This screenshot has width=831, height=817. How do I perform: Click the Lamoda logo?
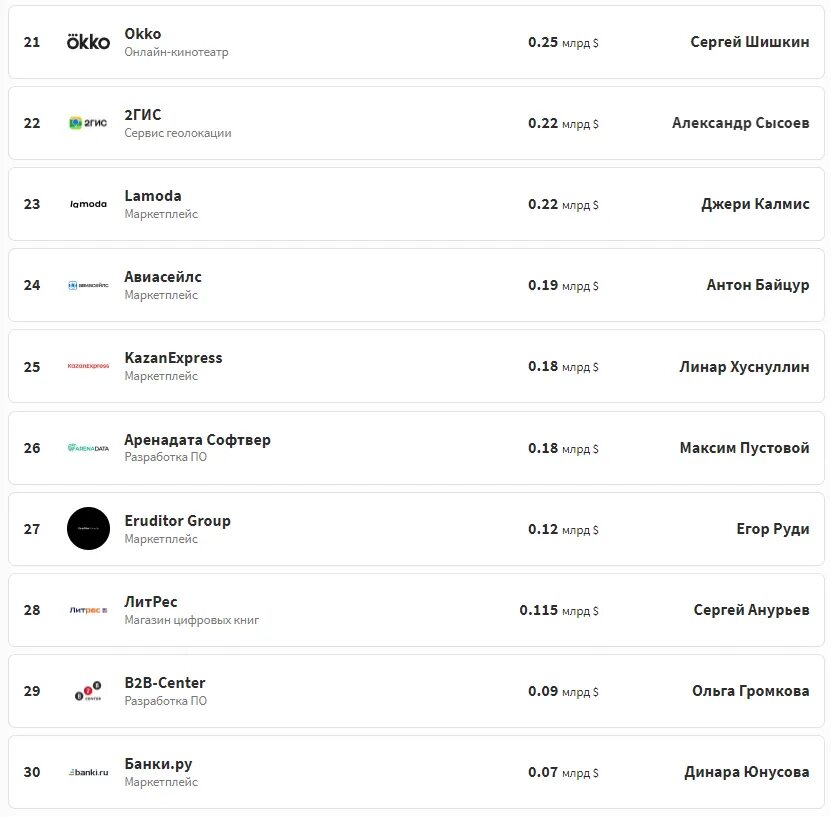coord(88,204)
